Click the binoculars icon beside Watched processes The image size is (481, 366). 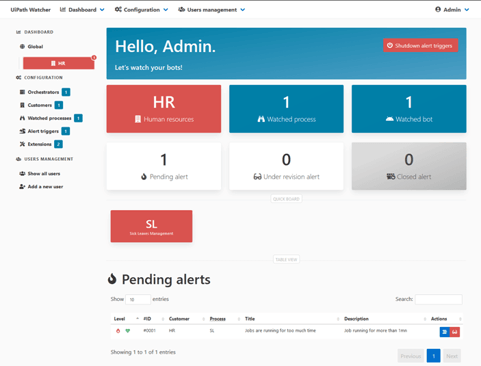pyautogui.click(x=22, y=118)
